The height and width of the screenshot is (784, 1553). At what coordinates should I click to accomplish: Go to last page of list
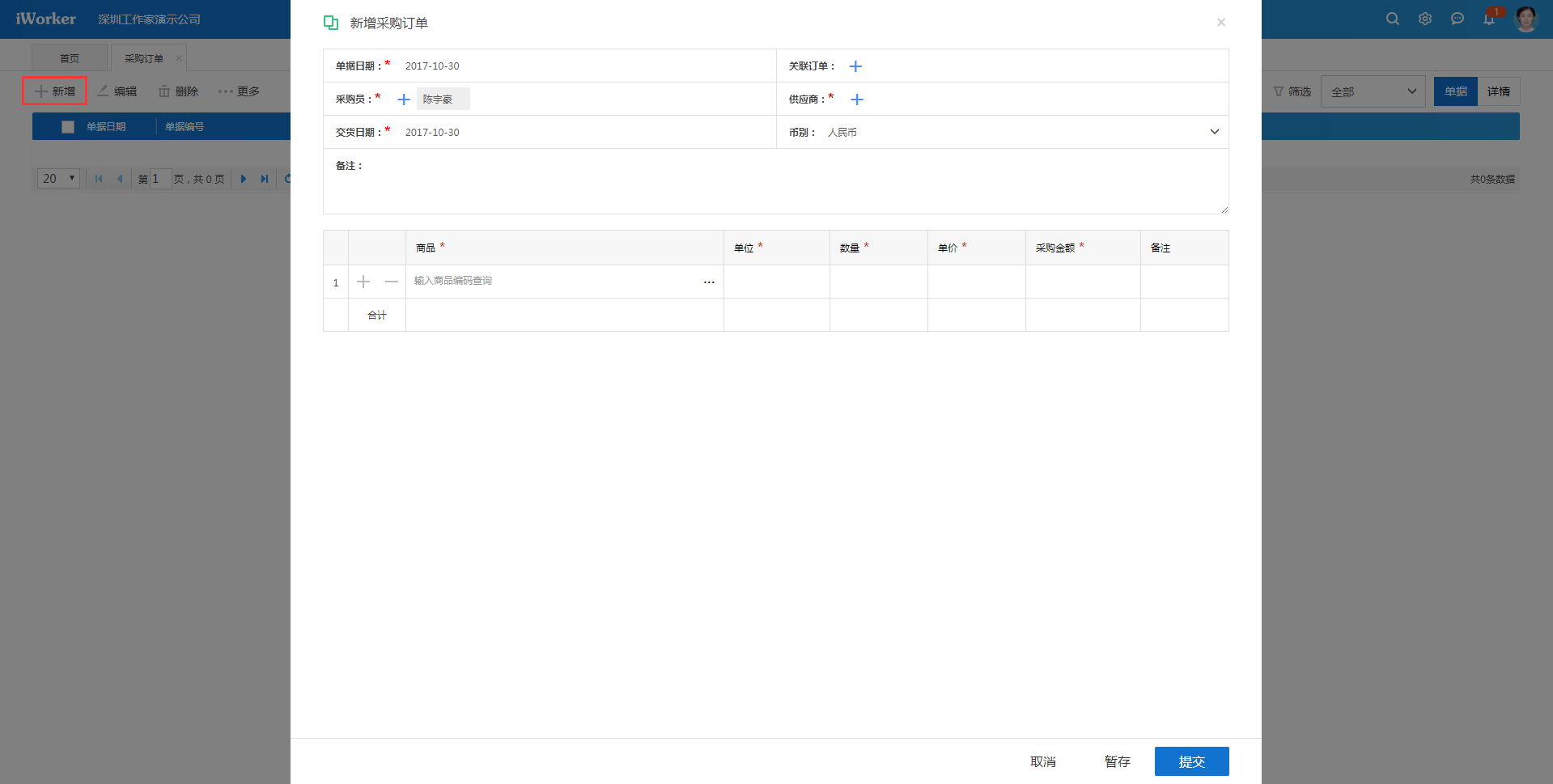click(264, 179)
